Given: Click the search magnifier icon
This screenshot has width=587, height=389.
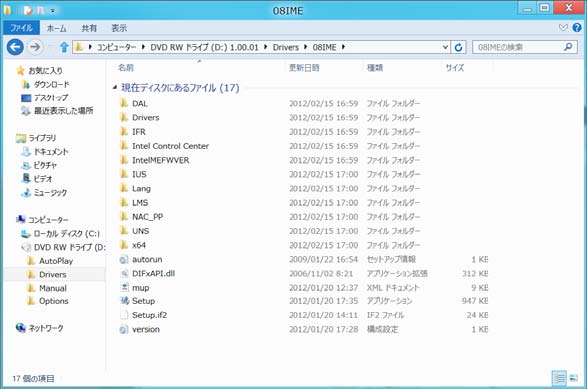Looking at the screenshot, I should (x=568, y=47).
